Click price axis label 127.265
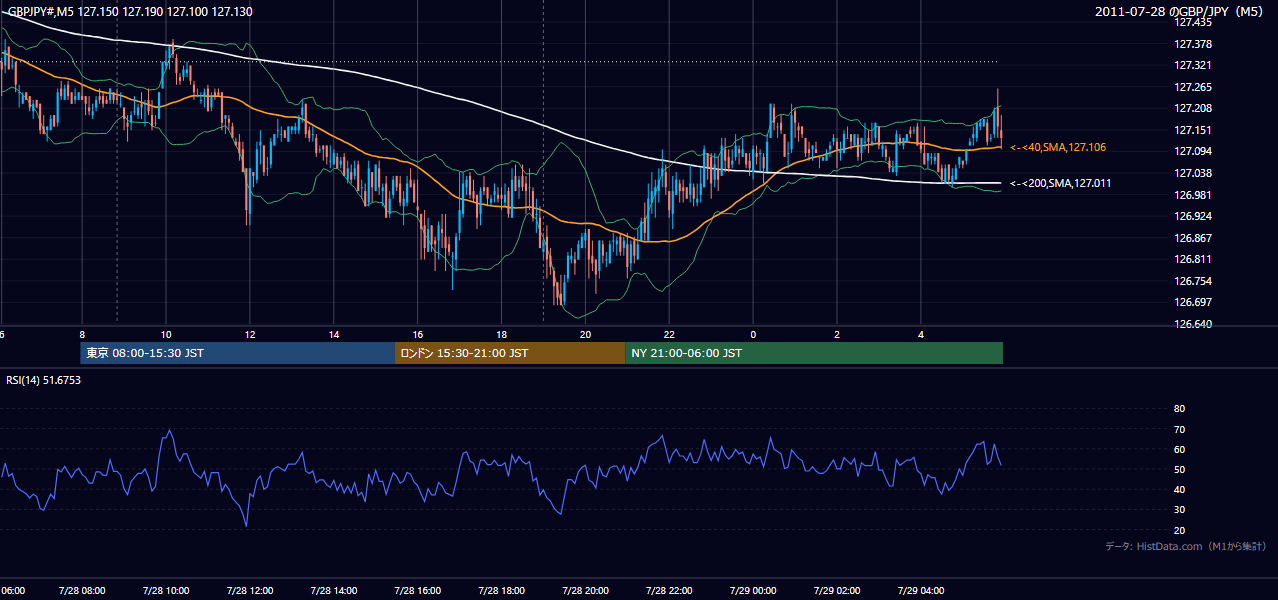The image size is (1278, 600). click(x=1192, y=87)
